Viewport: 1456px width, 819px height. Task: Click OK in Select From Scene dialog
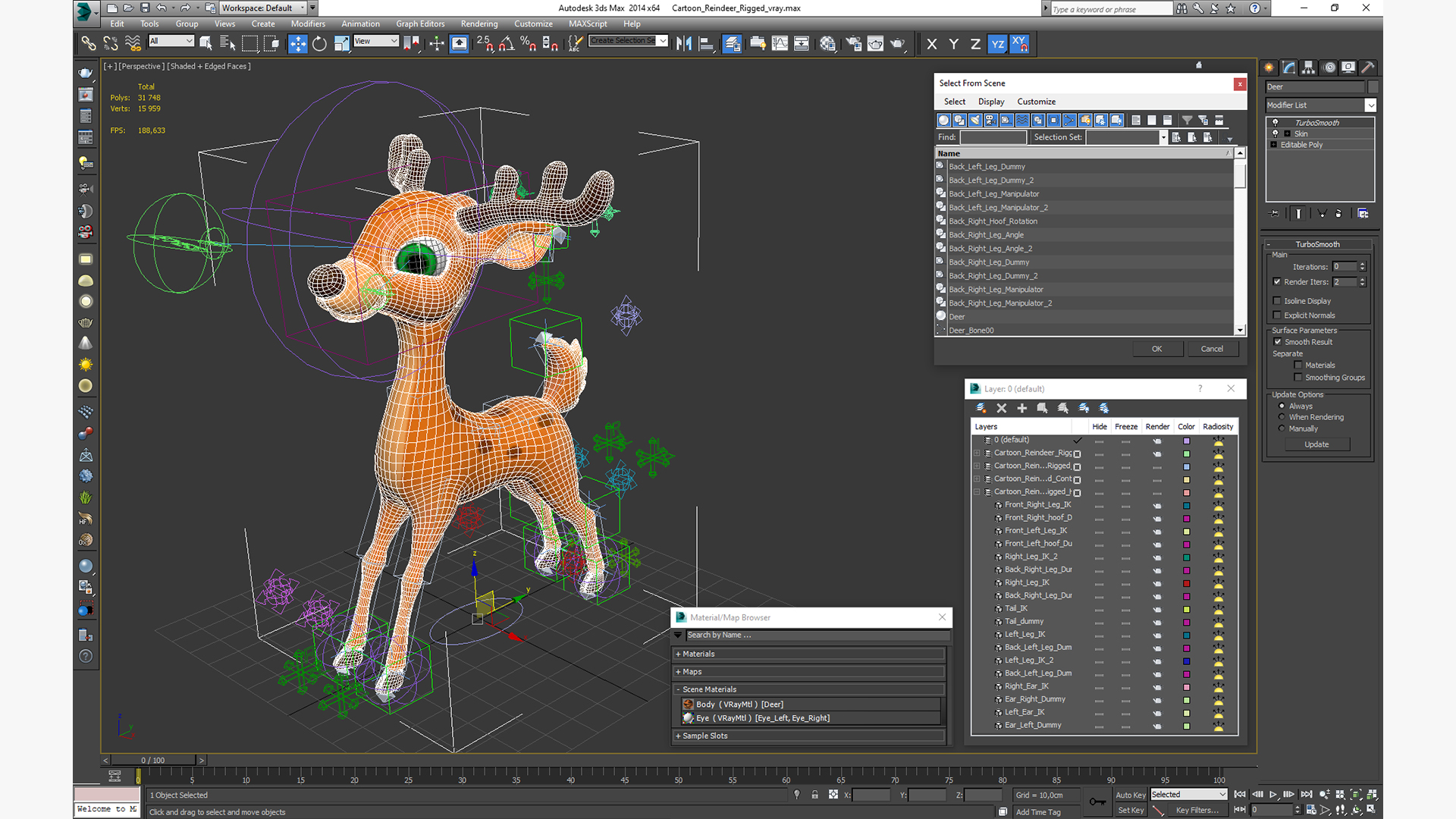pyautogui.click(x=1156, y=349)
